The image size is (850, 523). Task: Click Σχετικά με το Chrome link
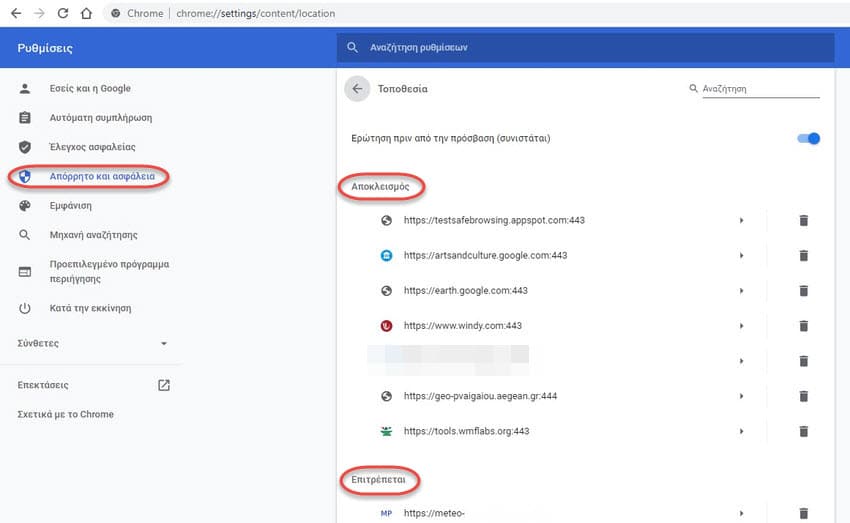(66, 414)
